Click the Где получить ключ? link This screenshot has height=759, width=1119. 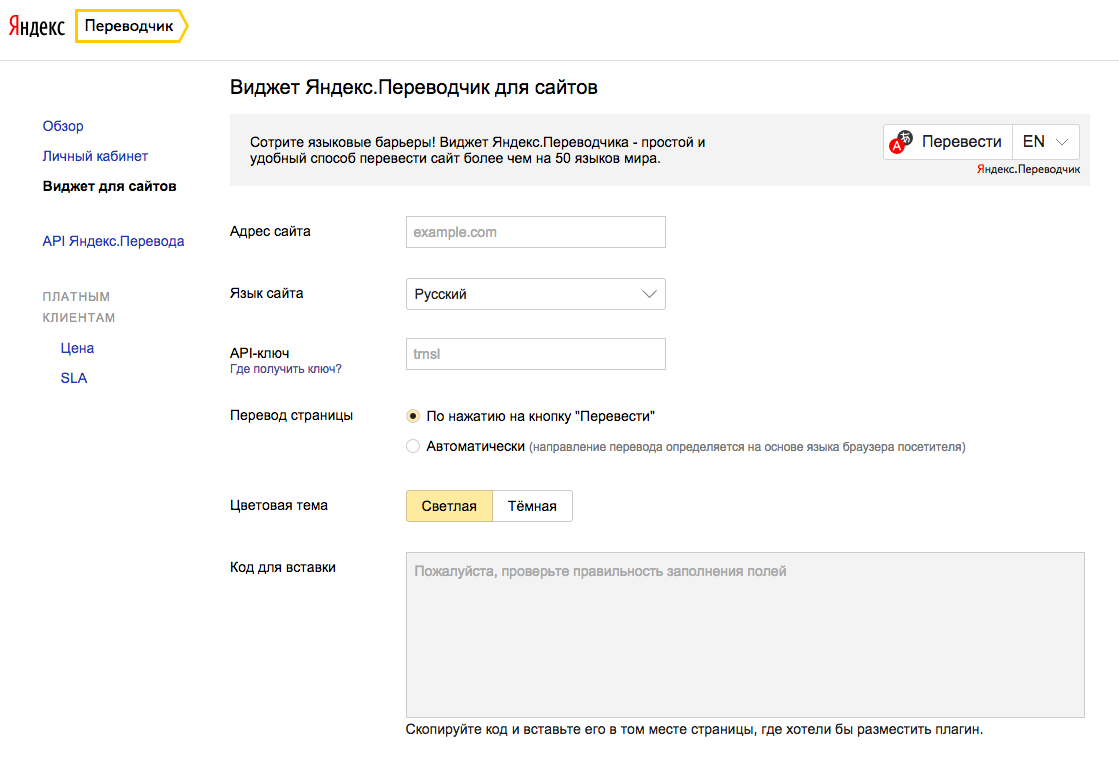click(286, 369)
